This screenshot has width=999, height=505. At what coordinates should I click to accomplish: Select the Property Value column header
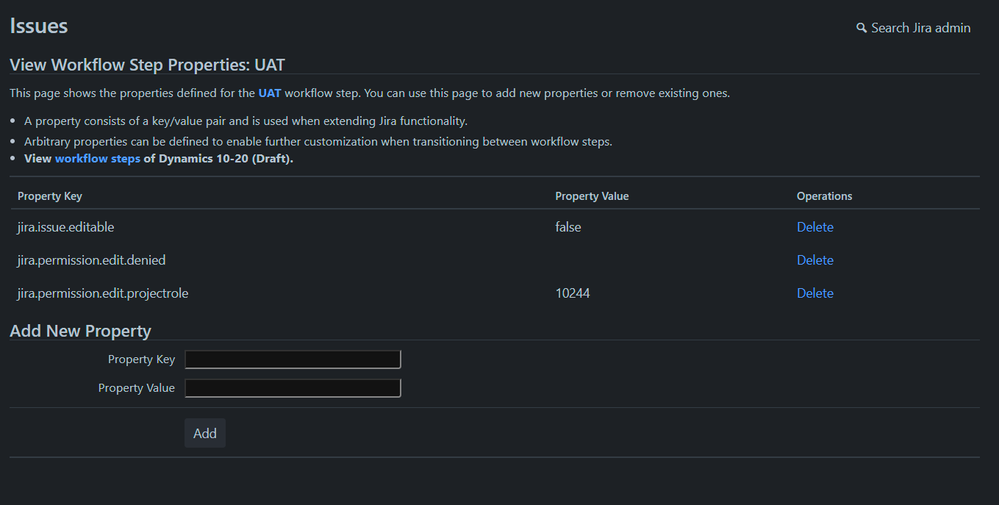(592, 196)
